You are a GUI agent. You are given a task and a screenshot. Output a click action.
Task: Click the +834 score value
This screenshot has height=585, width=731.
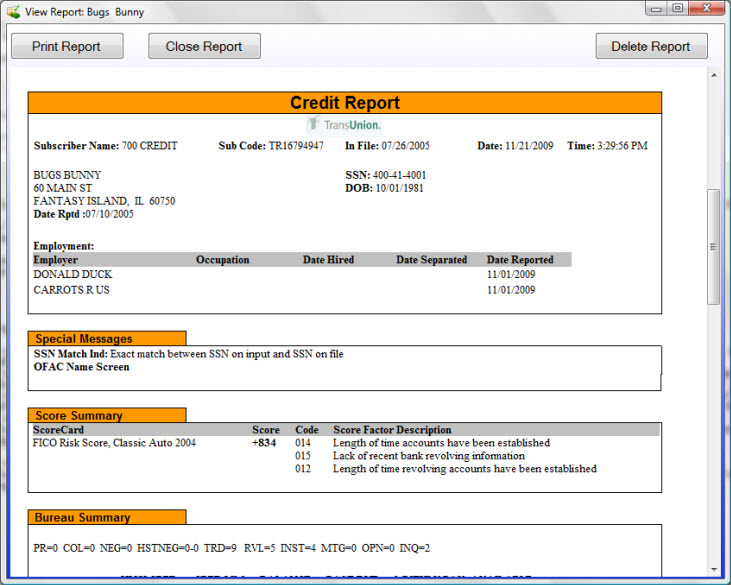(x=266, y=443)
